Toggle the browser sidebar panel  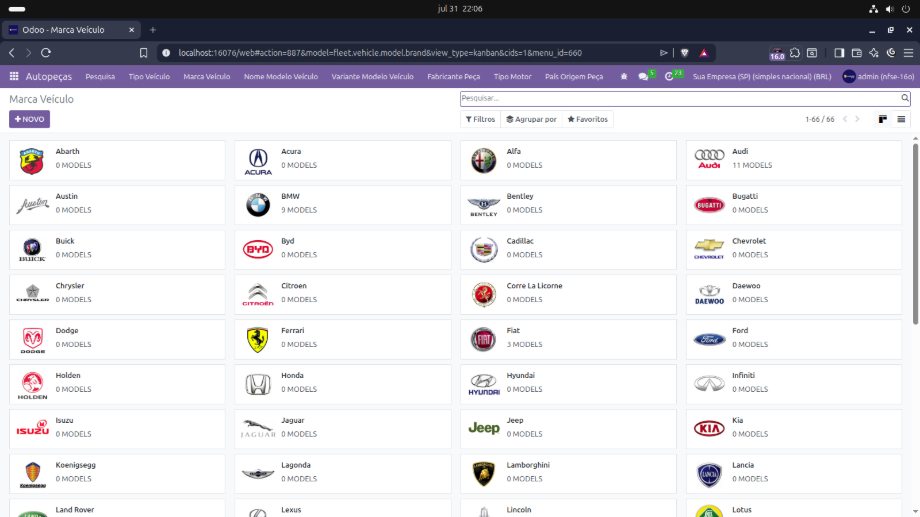coord(839,53)
